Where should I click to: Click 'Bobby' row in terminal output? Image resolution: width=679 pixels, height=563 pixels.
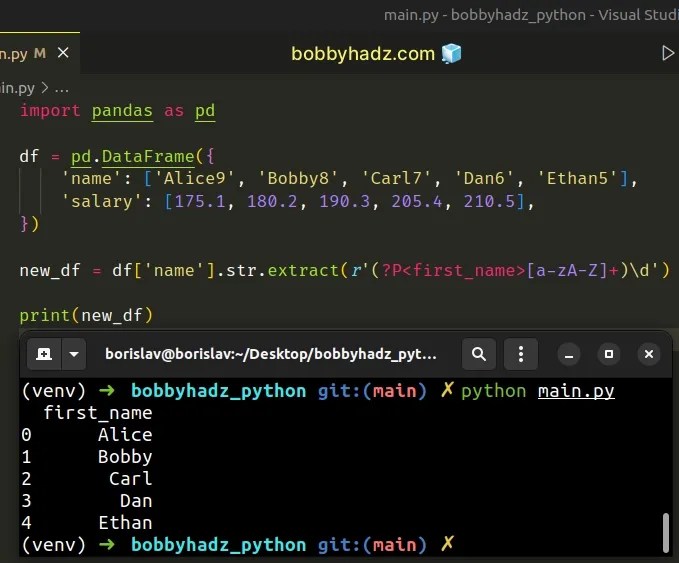coord(125,457)
